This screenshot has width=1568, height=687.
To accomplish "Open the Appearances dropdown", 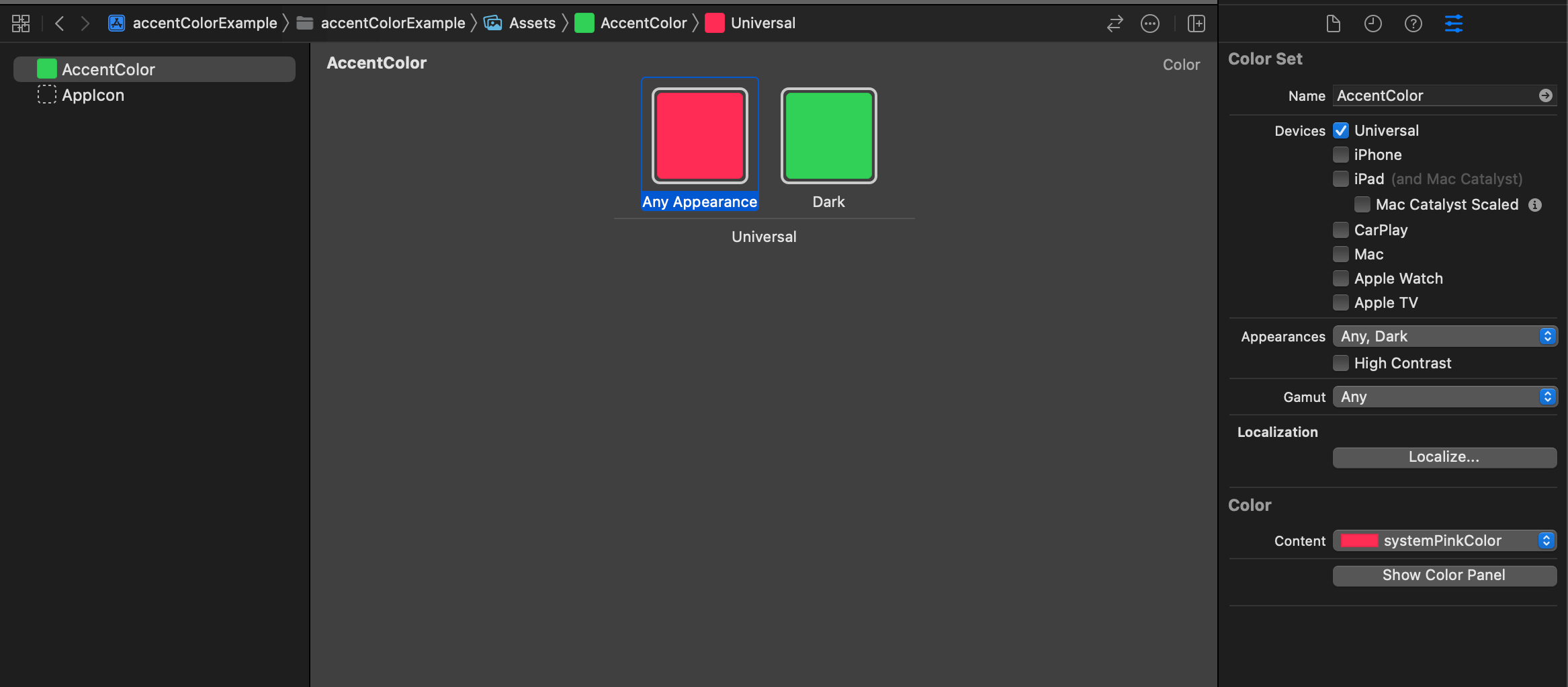I will (1445, 336).
